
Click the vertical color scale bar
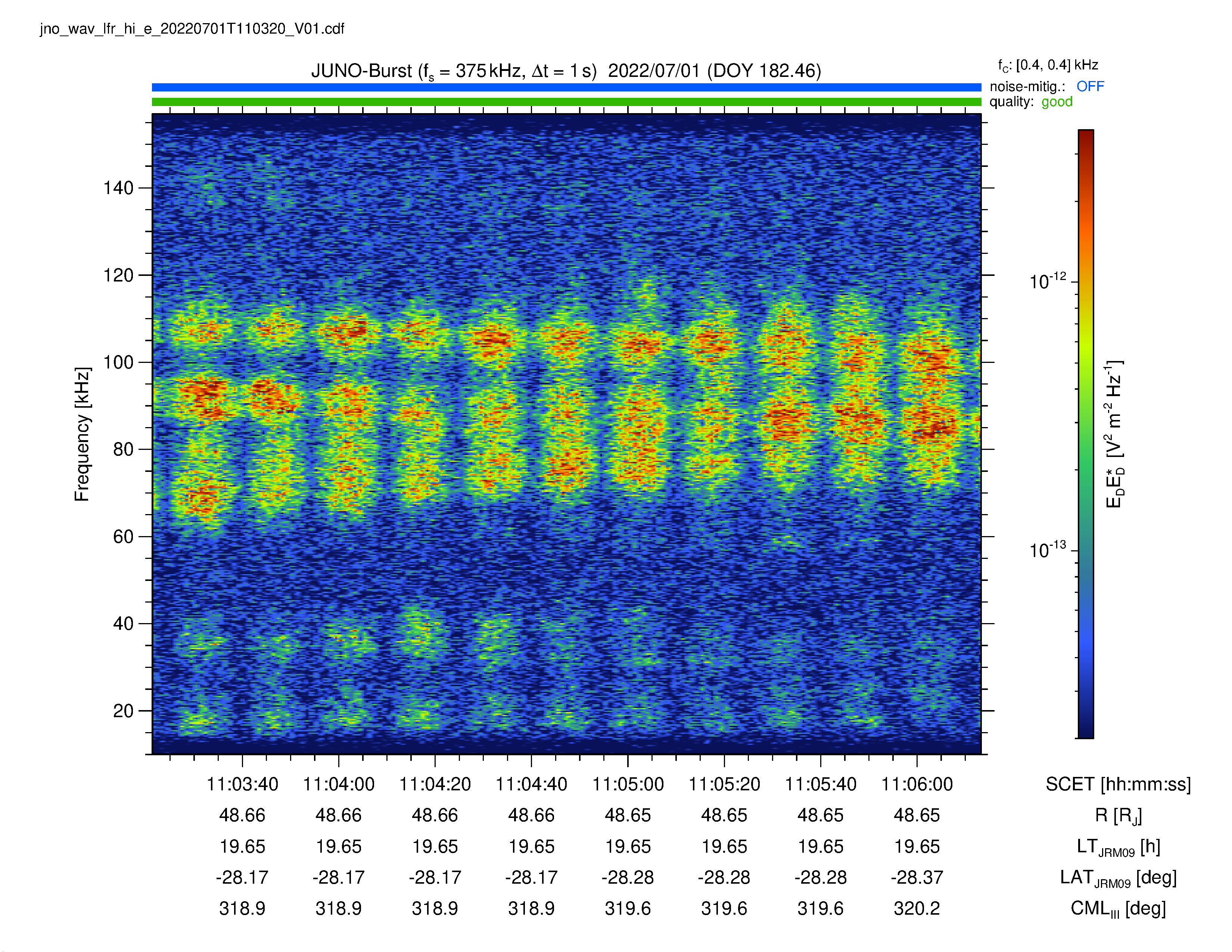1086,434
